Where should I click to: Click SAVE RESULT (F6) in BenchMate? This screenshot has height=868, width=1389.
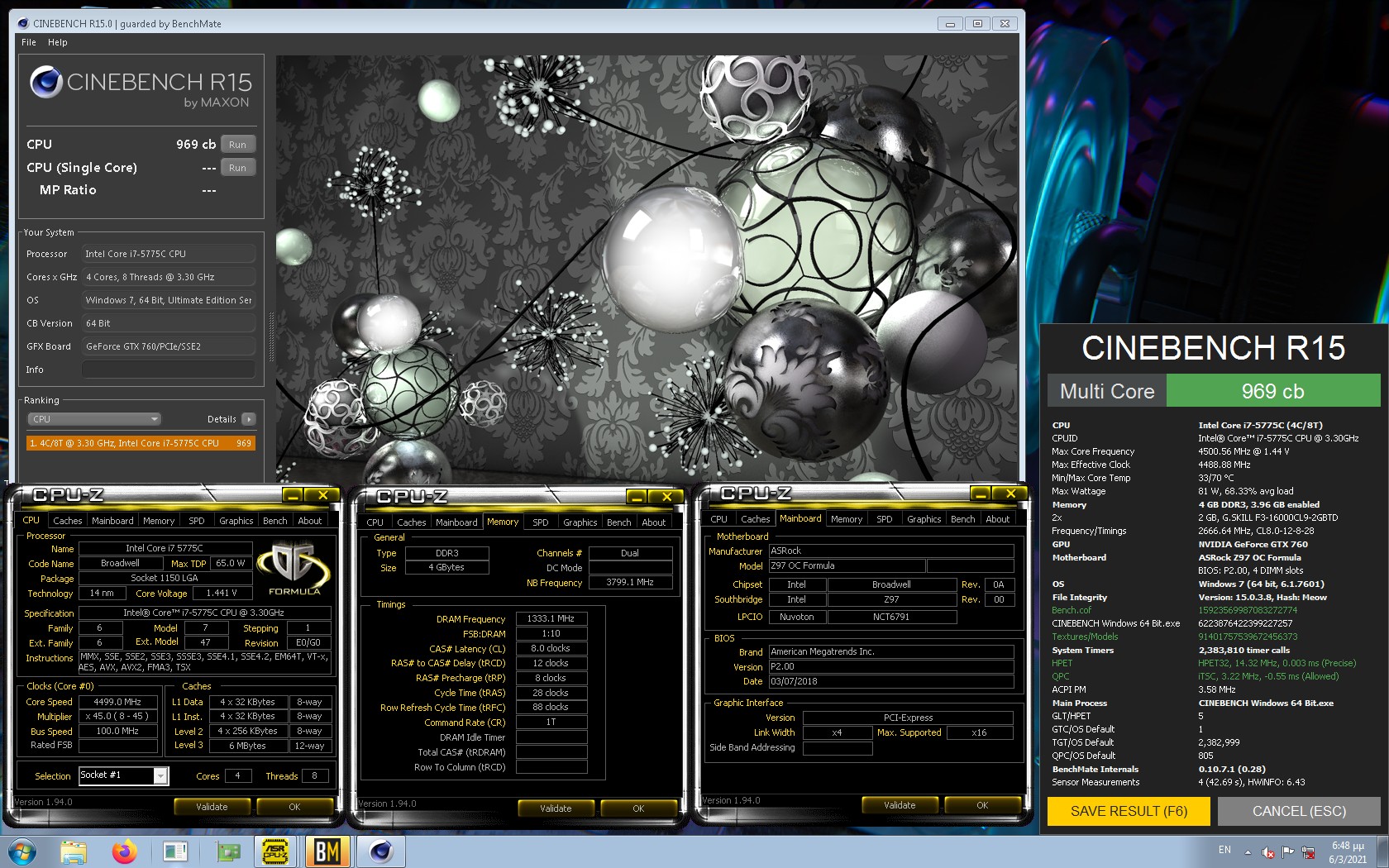(x=1129, y=811)
